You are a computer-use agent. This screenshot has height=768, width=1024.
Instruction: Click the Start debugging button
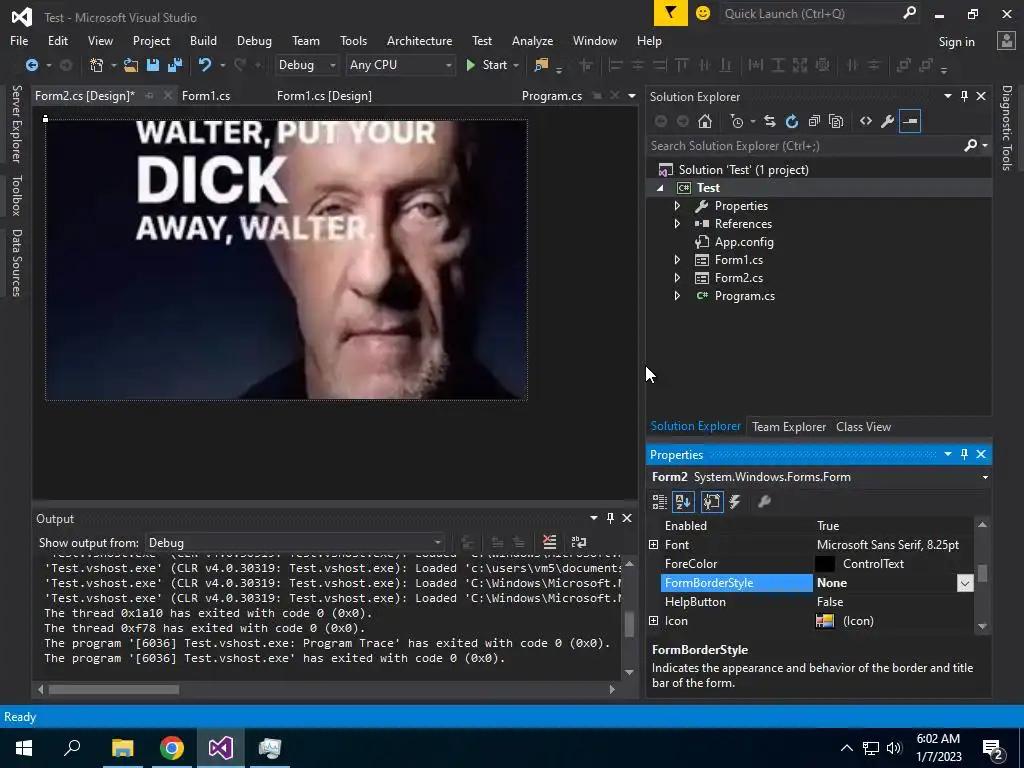(487, 65)
